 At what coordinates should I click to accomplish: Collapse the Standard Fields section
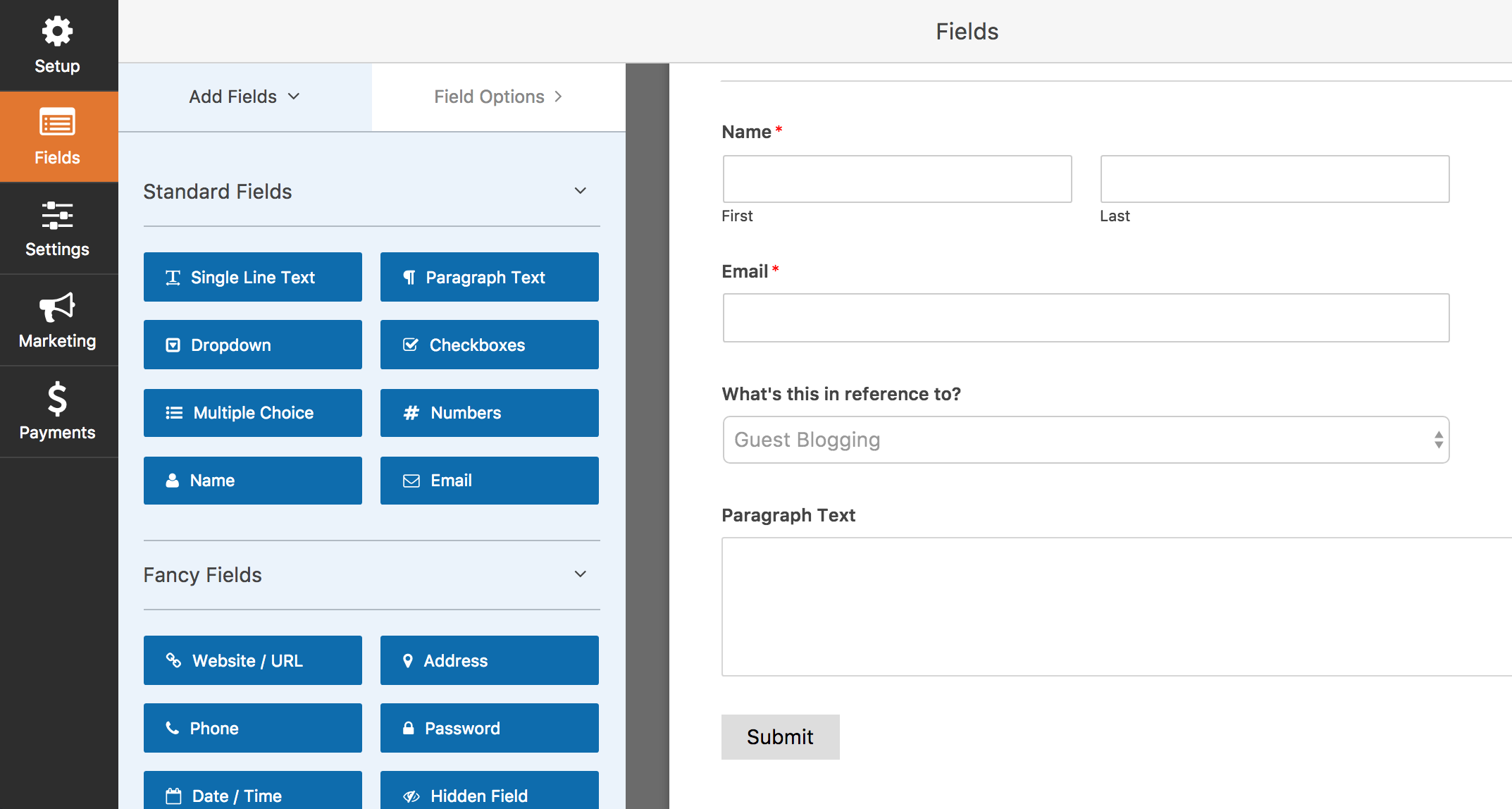coord(579,190)
